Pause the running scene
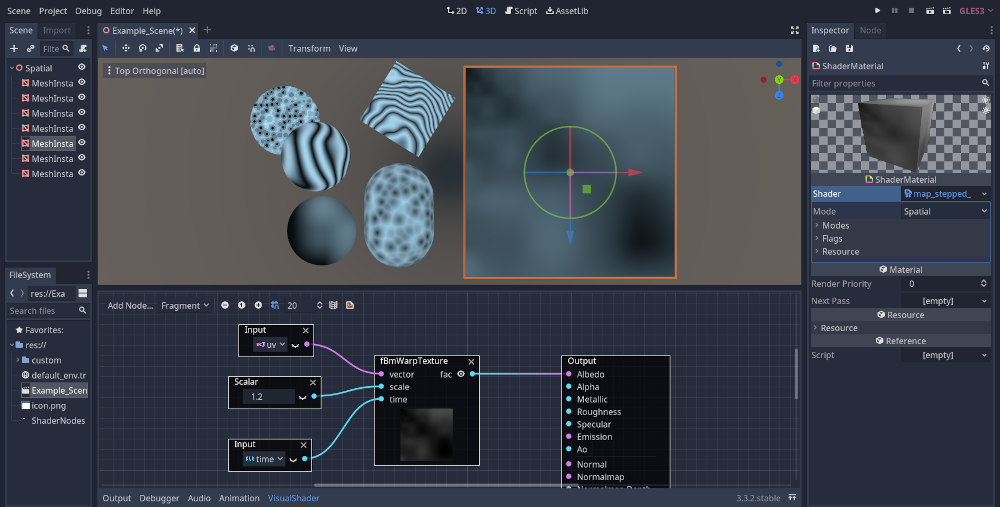The image size is (1000, 507). tap(895, 11)
